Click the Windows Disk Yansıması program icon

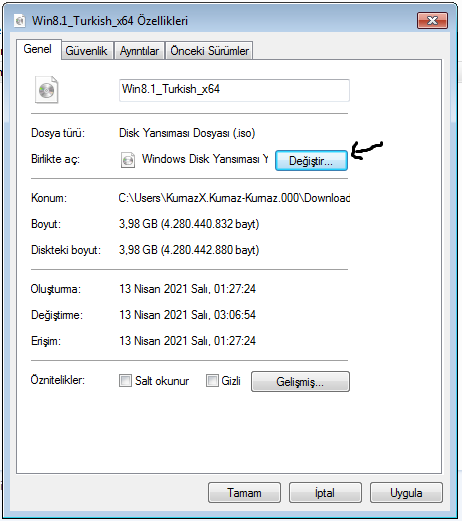coord(128,160)
